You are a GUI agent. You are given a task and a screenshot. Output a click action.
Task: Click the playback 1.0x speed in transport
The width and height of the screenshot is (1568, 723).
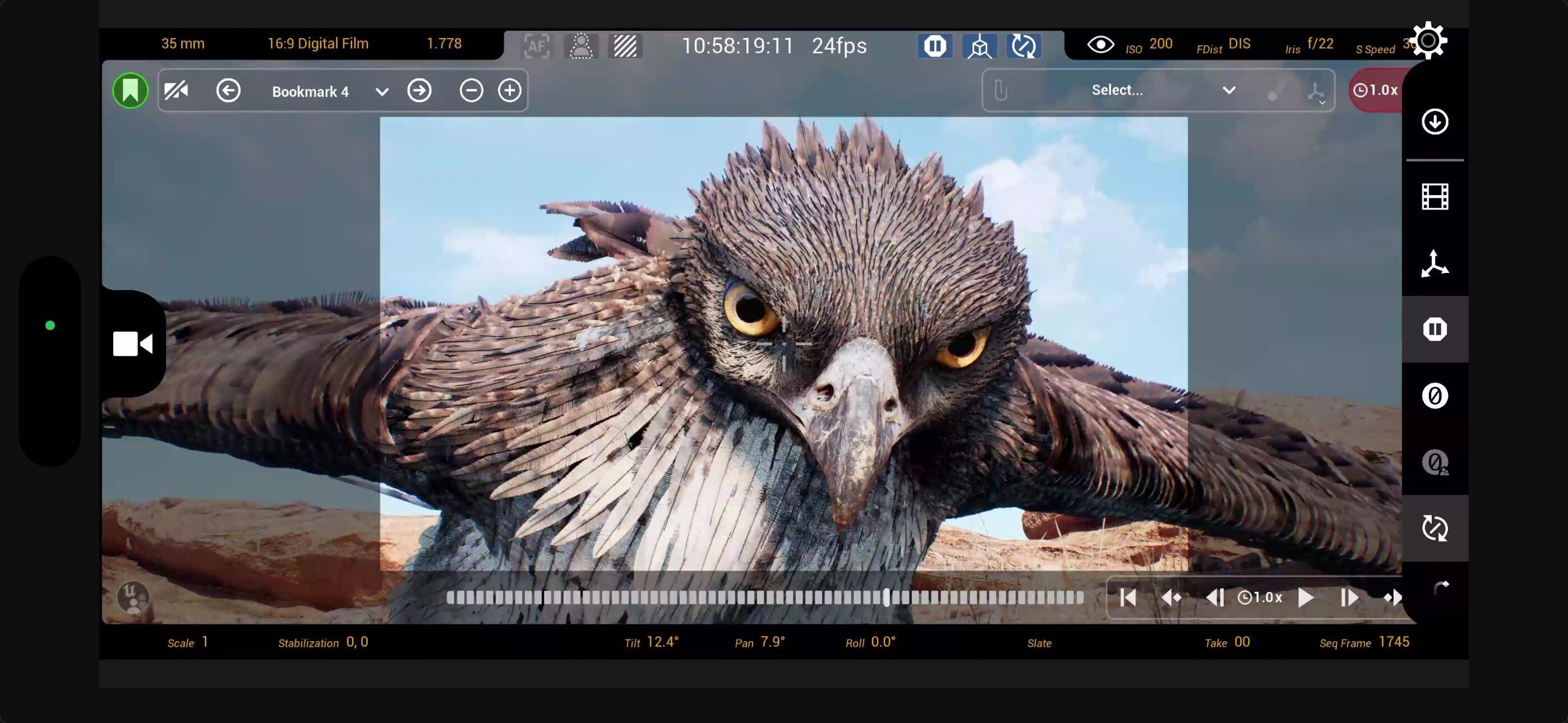coord(1260,597)
